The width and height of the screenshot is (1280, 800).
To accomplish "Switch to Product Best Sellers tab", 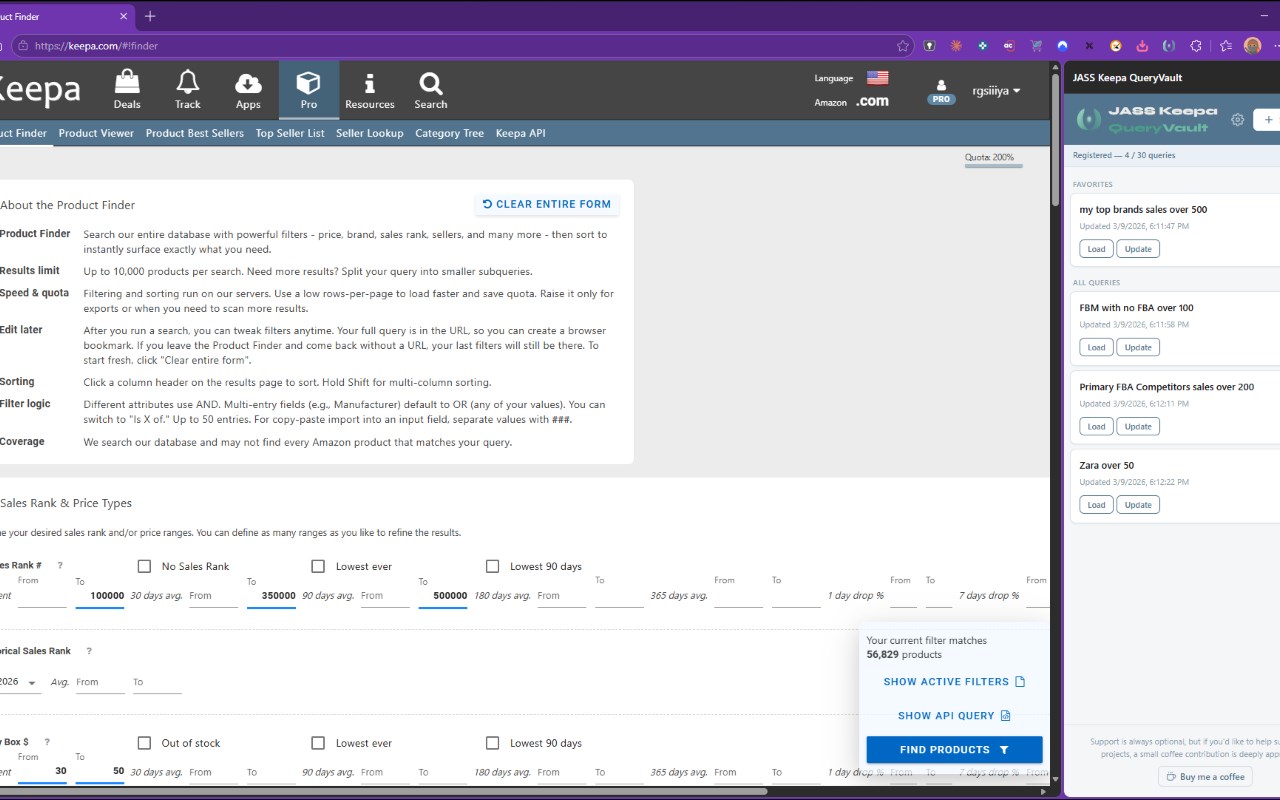I will tap(195, 133).
